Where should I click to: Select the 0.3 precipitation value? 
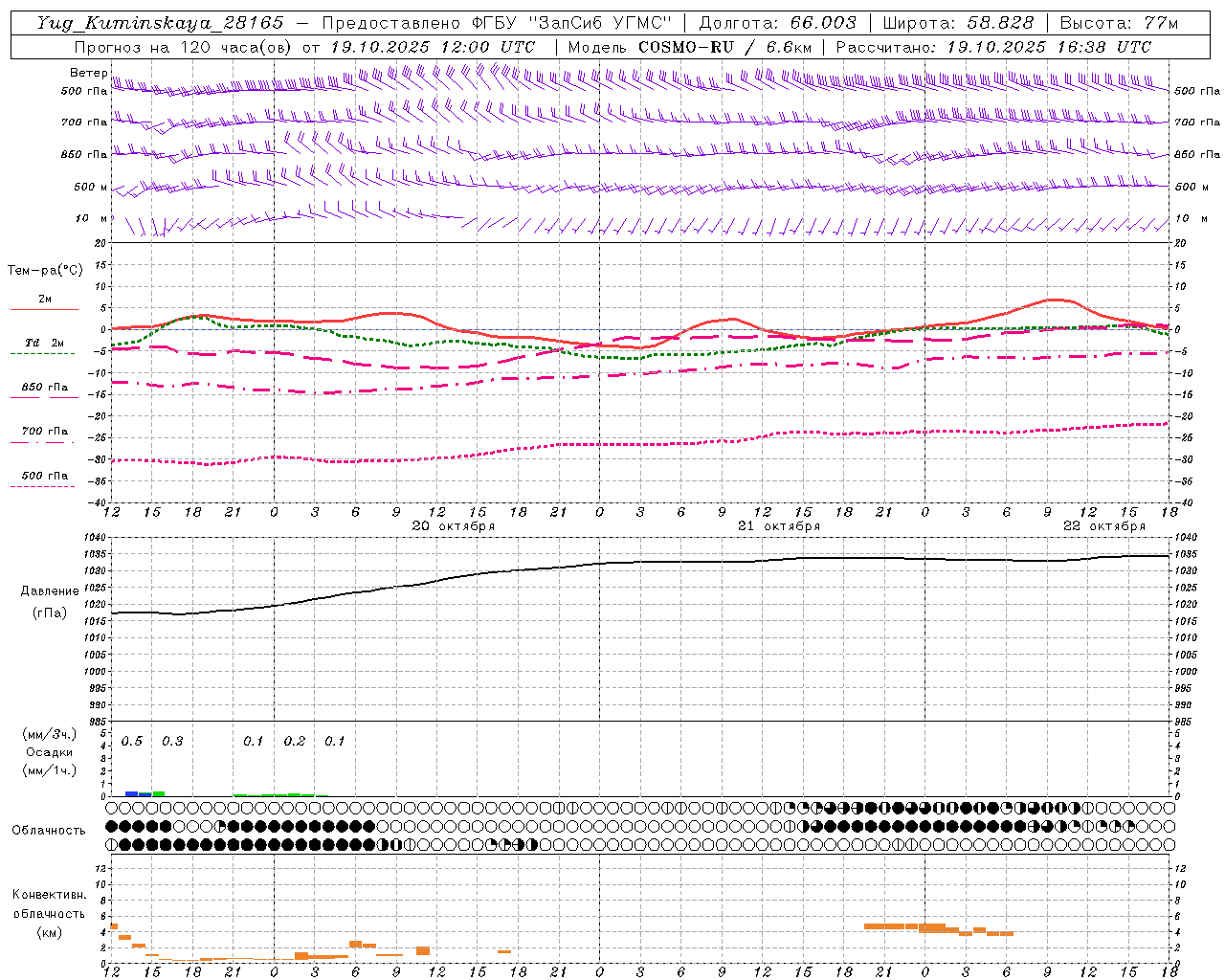(x=172, y=742)
